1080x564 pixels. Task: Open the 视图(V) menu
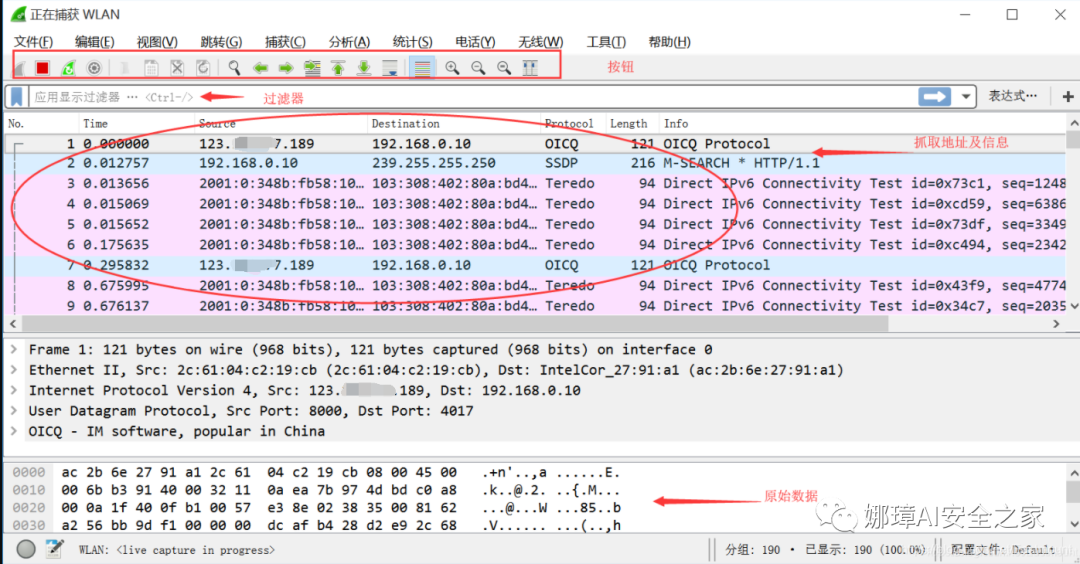pos(157,42)
